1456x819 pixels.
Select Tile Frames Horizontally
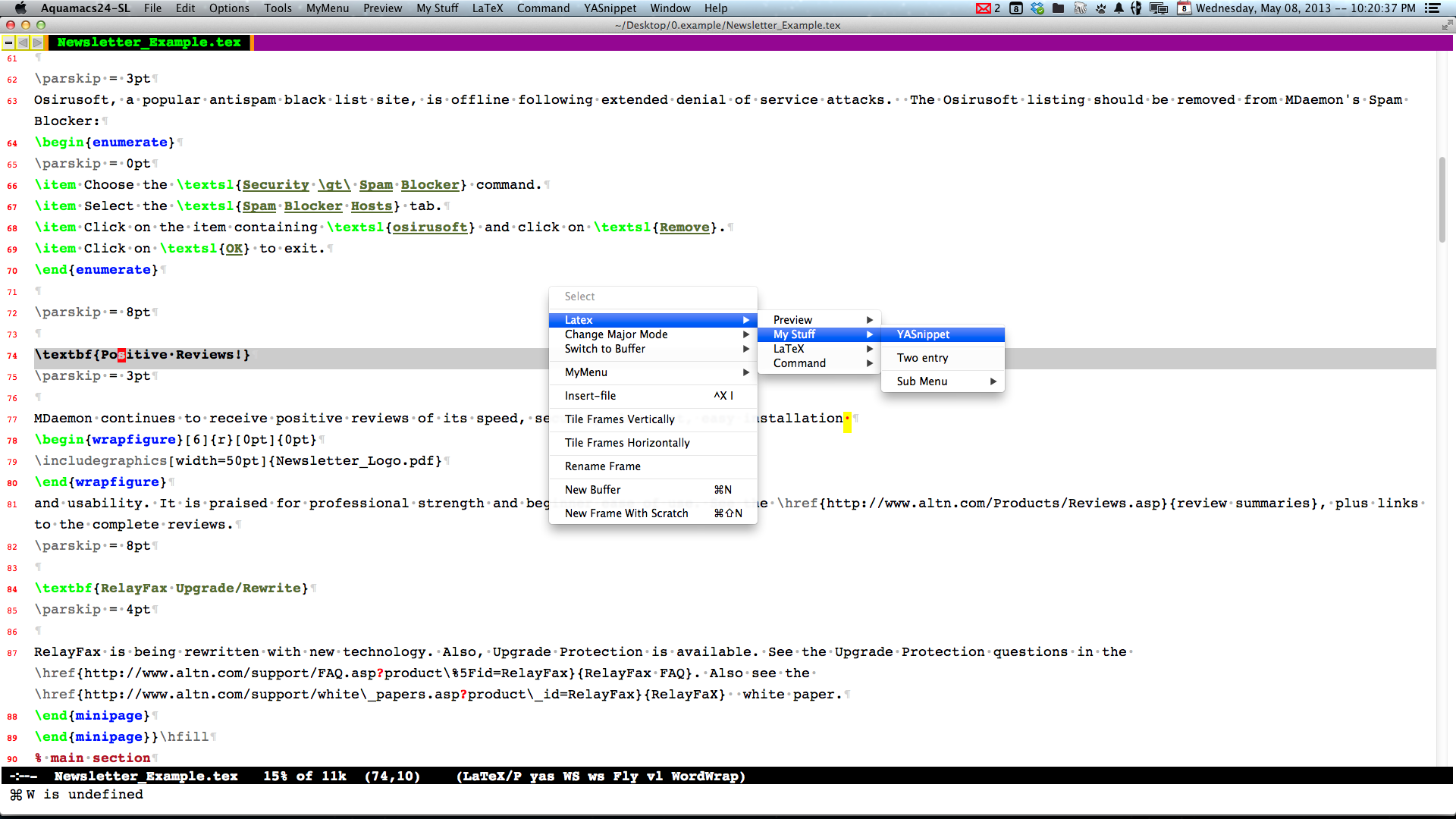pos(653,443)
